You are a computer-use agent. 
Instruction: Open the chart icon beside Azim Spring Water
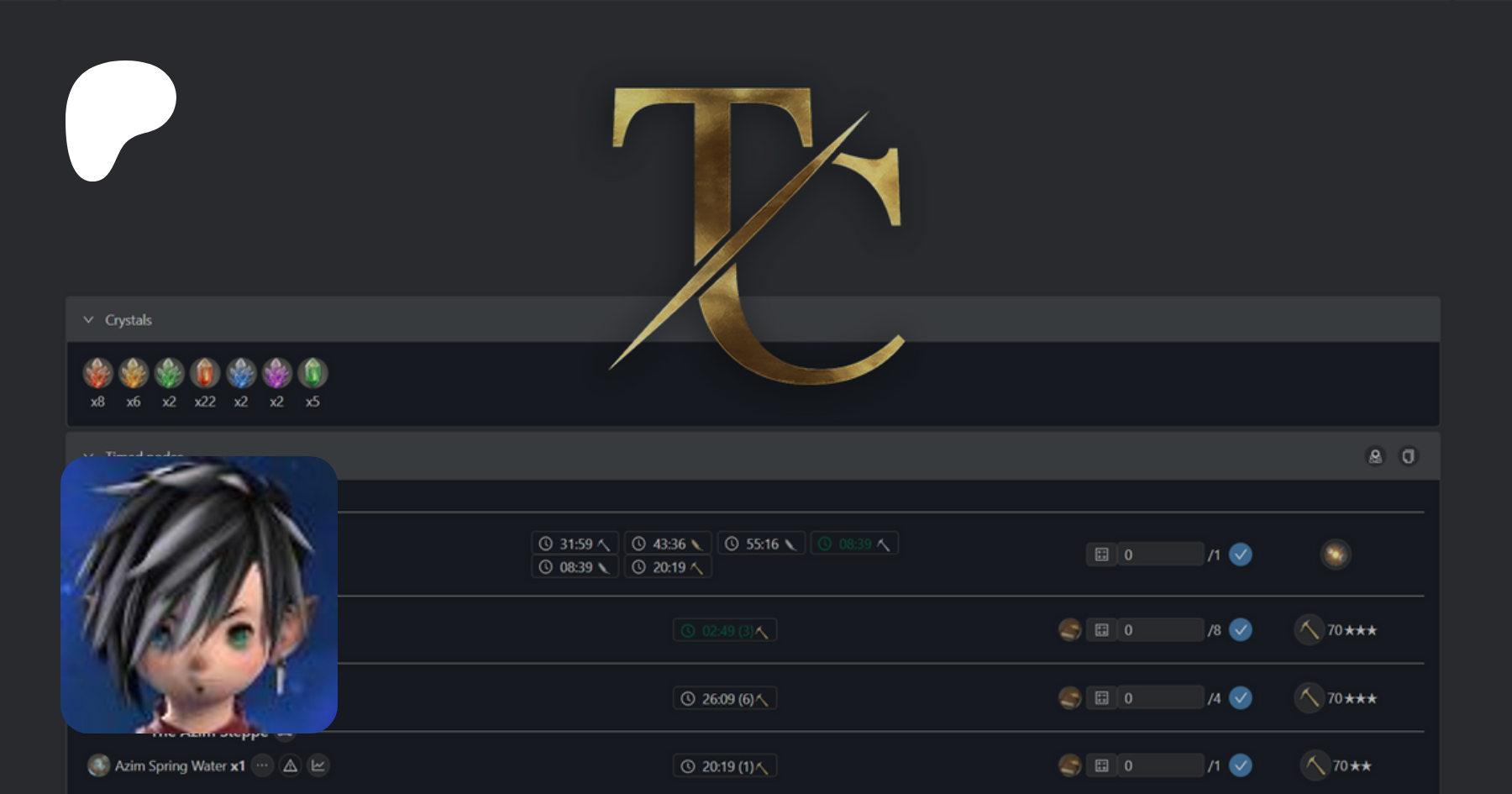pyautogui.click(x=318, y=765)
